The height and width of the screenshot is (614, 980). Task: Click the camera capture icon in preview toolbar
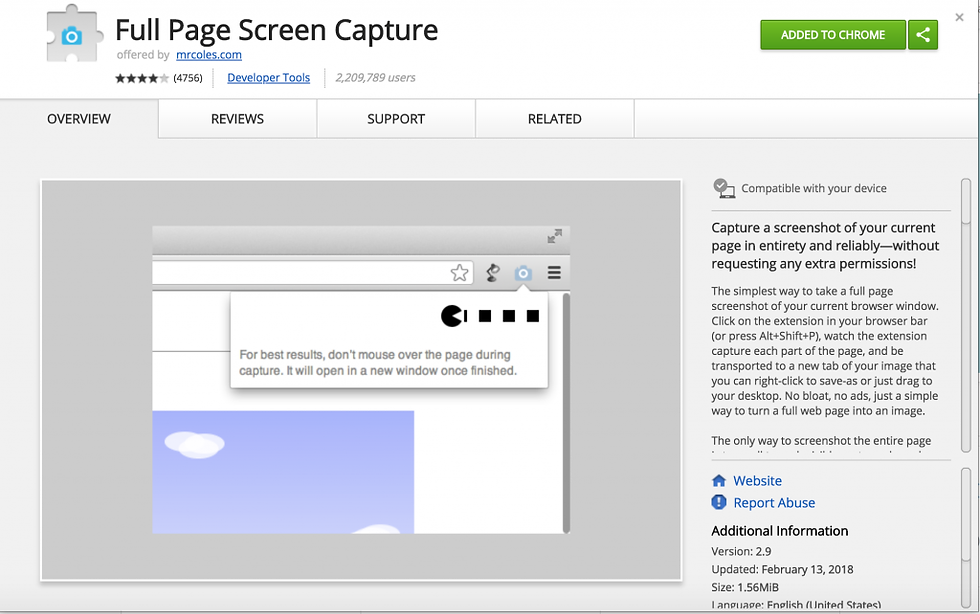tap(523, 273)
